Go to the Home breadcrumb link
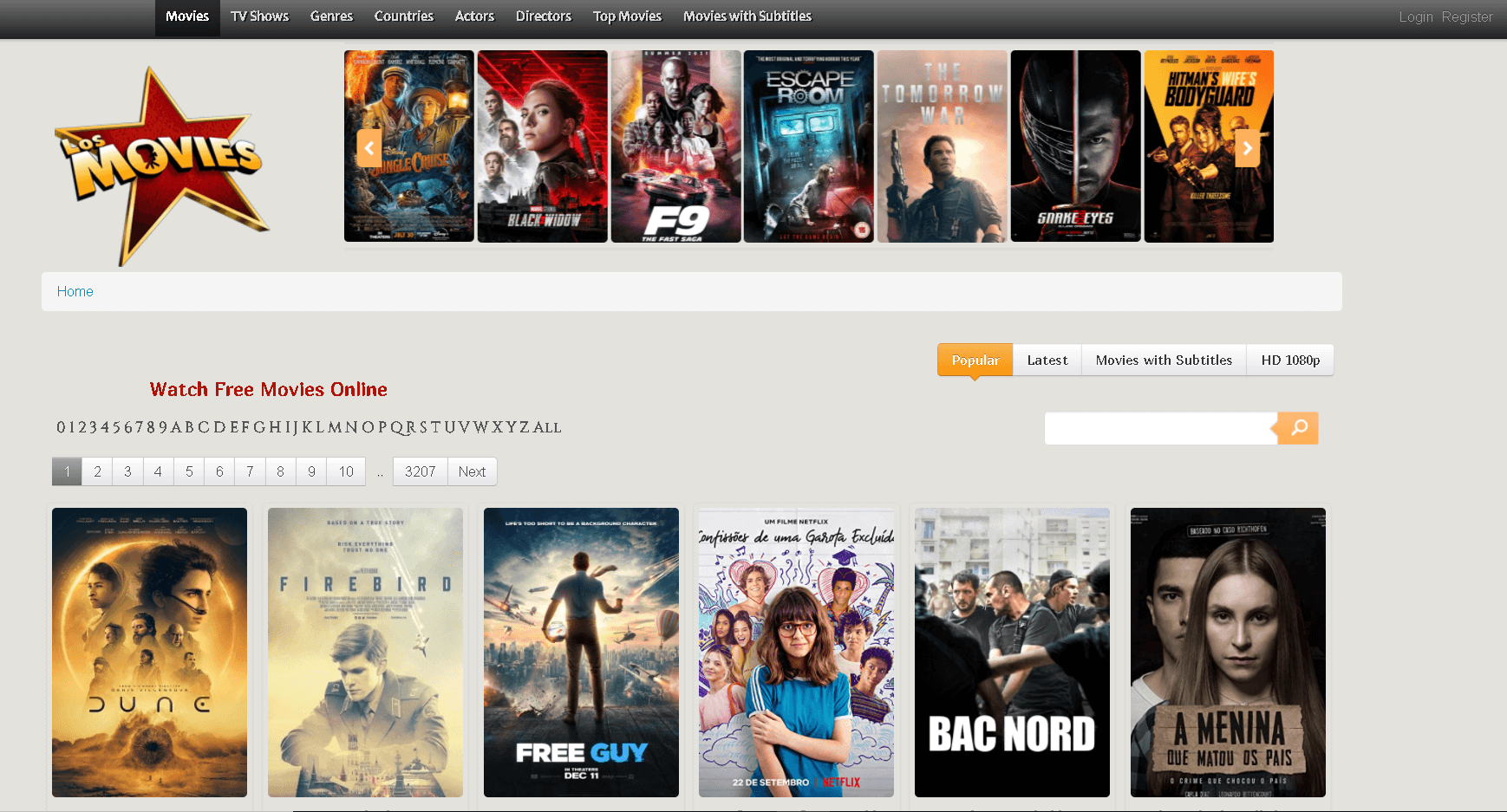The width and height of the screenshot is (1507, 812). (75, 291)
